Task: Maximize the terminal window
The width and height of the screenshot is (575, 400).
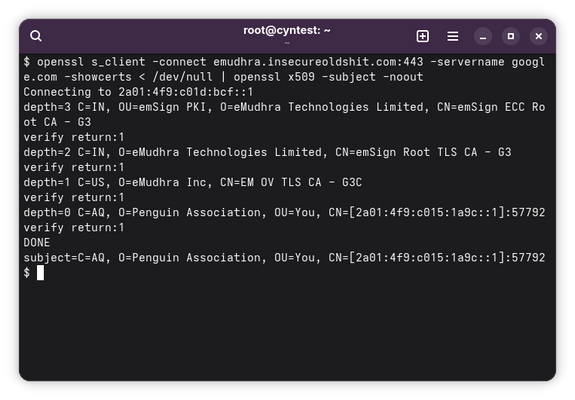Action: point(510,36)
